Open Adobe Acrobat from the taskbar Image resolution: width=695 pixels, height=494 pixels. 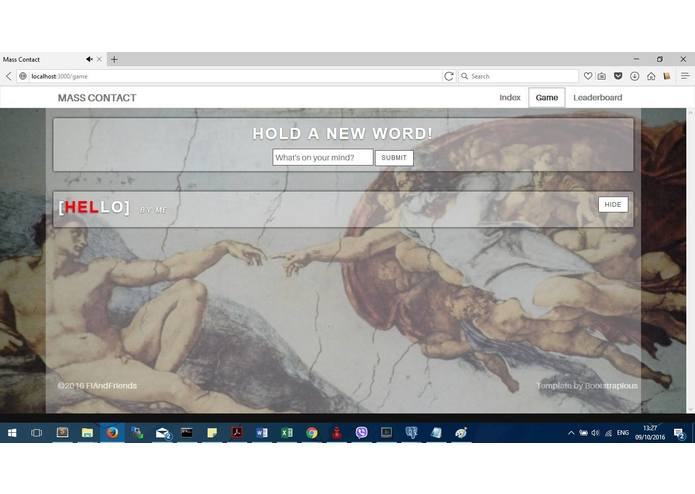(x=237, y=432)
